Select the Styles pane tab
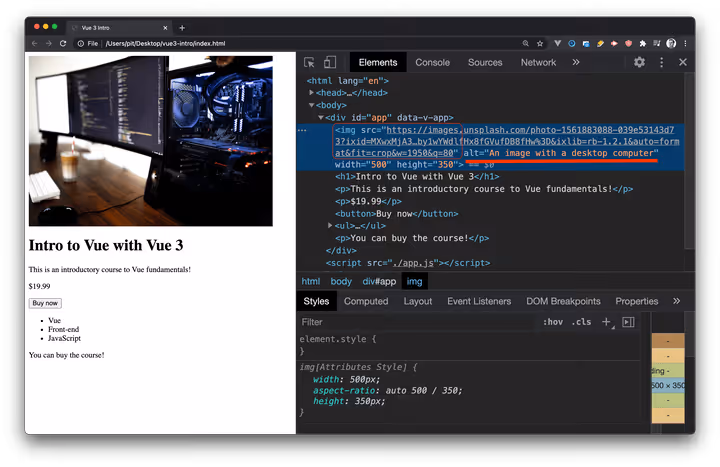 click(x=316, y=301)
